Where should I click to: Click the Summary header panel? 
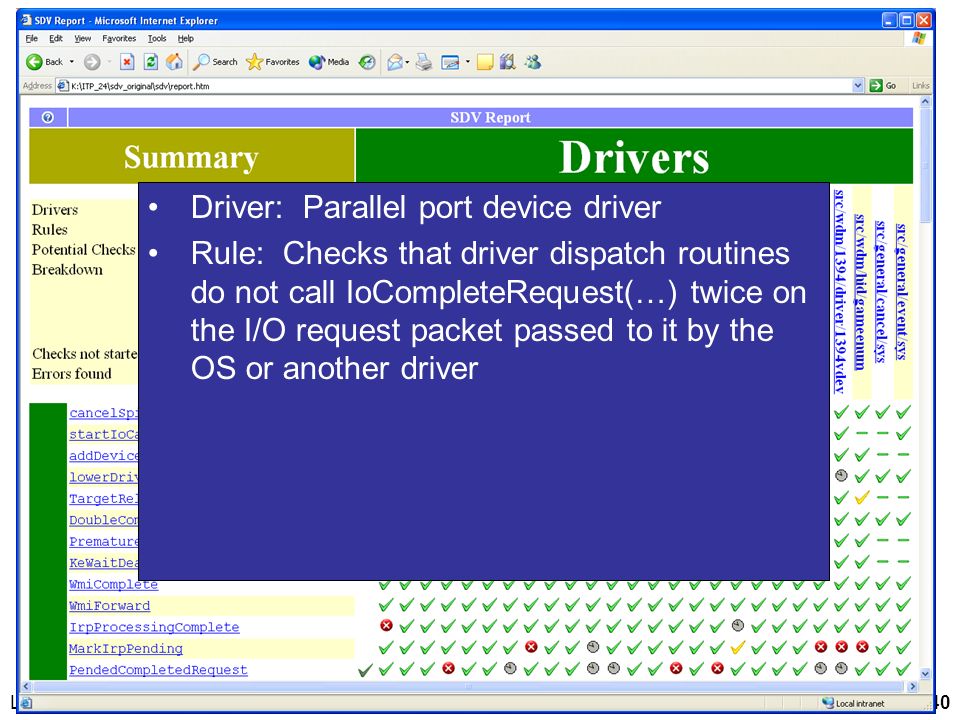pyautogui.click(x=192, y=156)
